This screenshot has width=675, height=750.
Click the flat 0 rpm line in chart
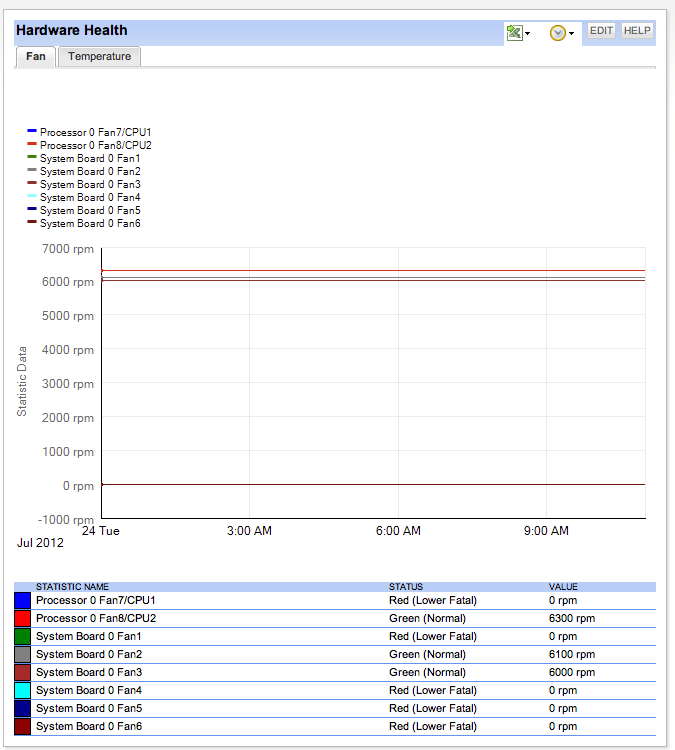373,485
